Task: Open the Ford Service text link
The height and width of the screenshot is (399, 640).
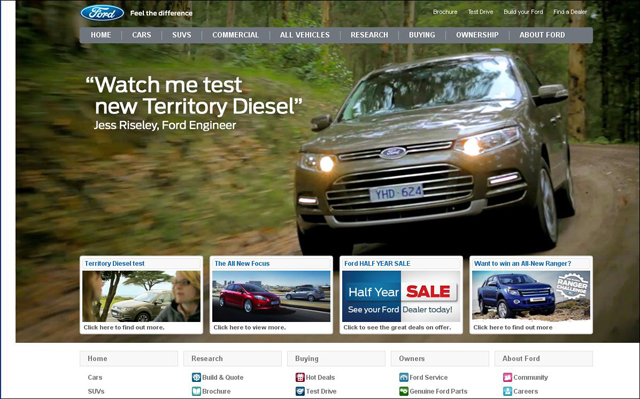Action: coord(429,377)
